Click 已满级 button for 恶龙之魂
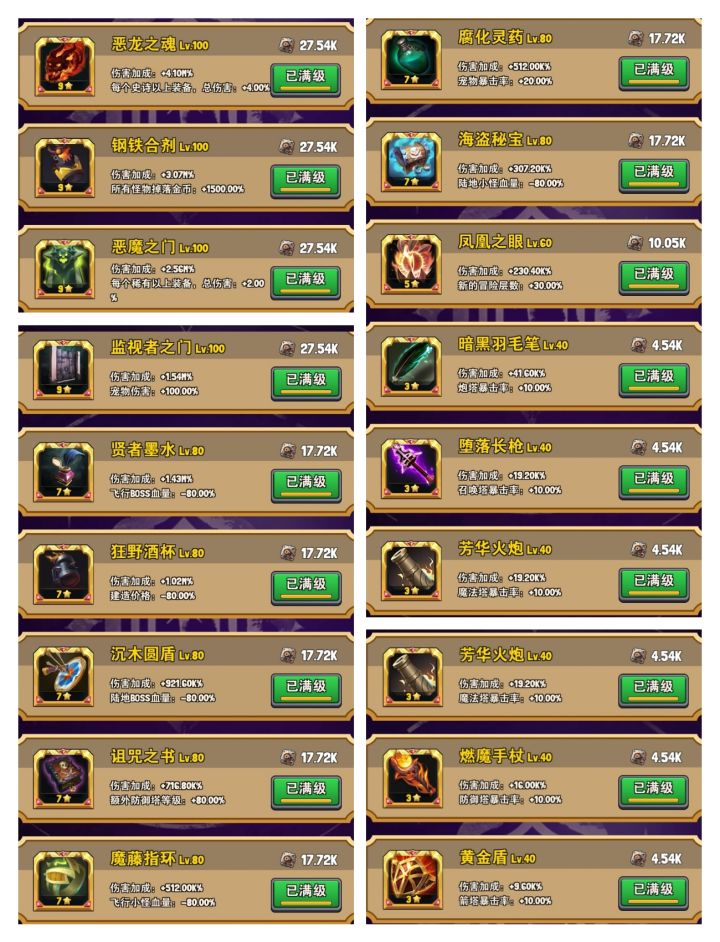 [306, 79]
